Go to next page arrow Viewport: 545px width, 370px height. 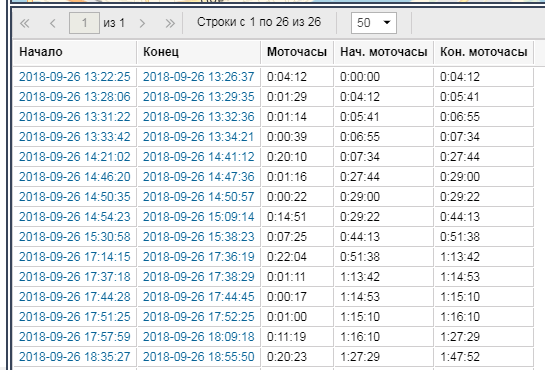pos(142,23)
